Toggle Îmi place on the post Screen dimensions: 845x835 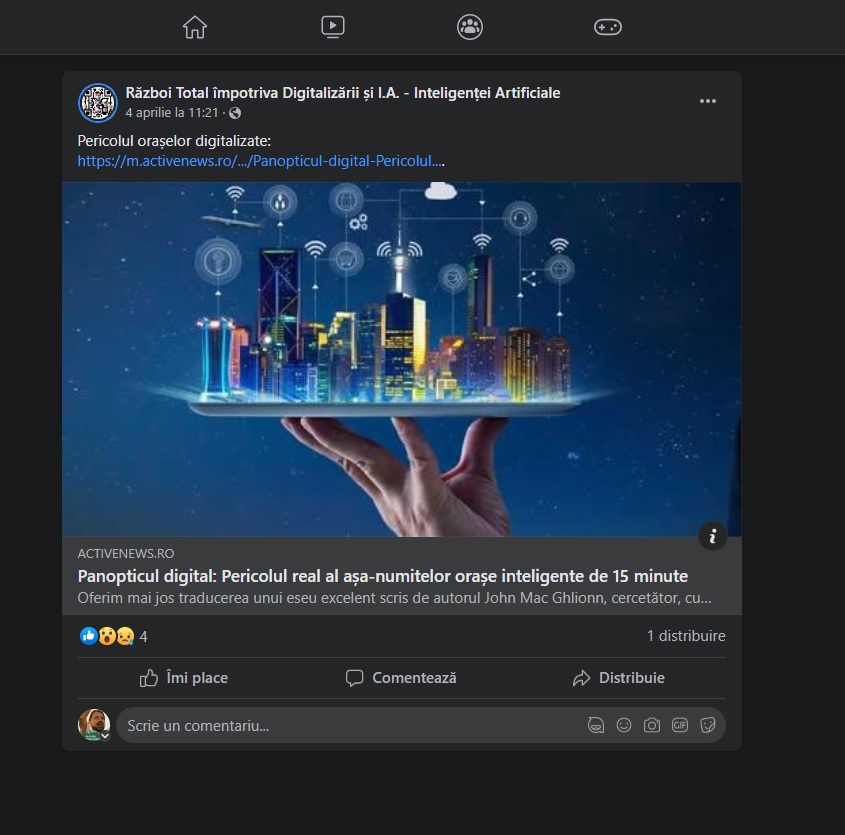tap(184, 678)
